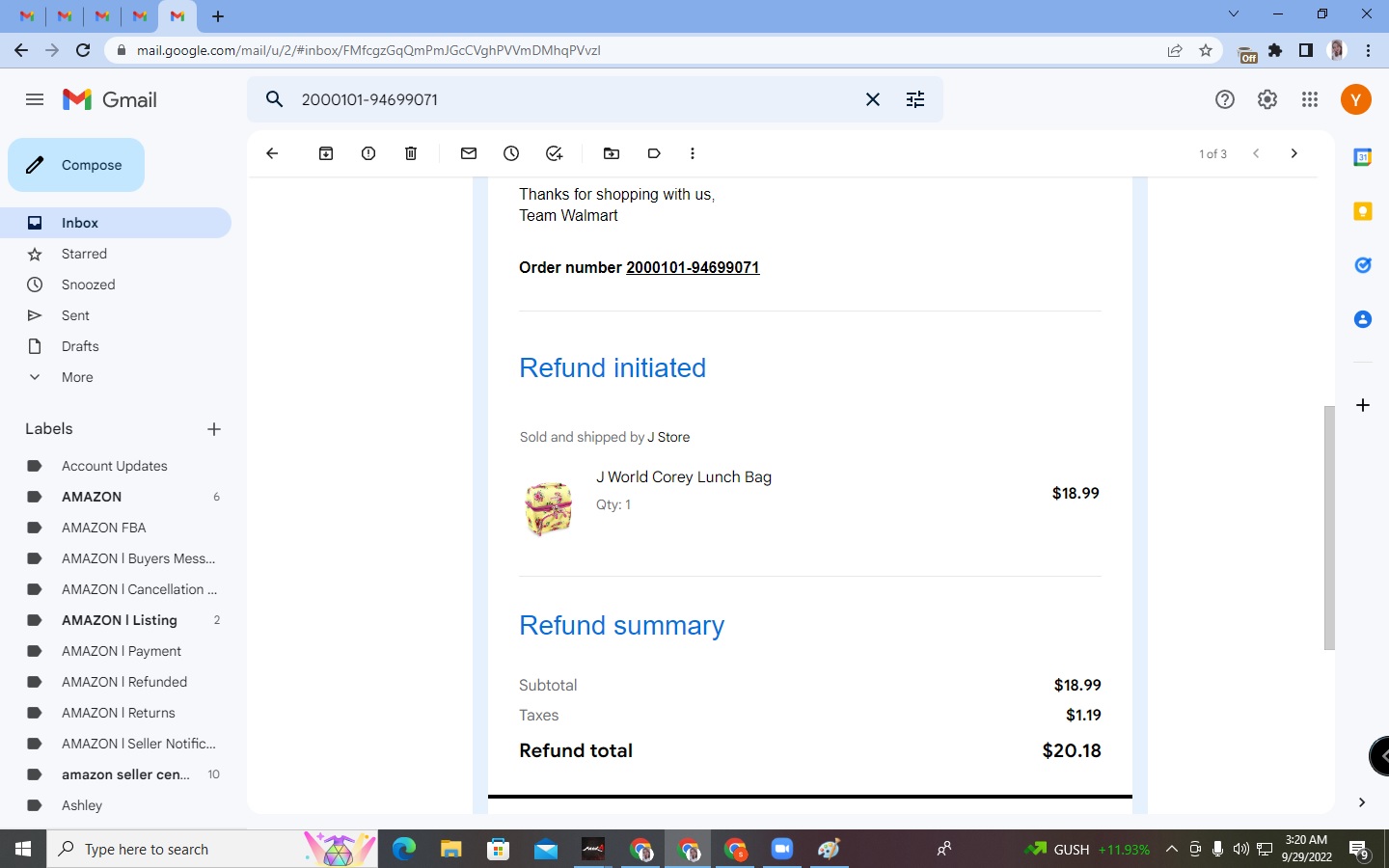Image resolution: width=1389 pixels, height=868 pixels.
Task: Open Google apps grid
Action: [1310, 99]
